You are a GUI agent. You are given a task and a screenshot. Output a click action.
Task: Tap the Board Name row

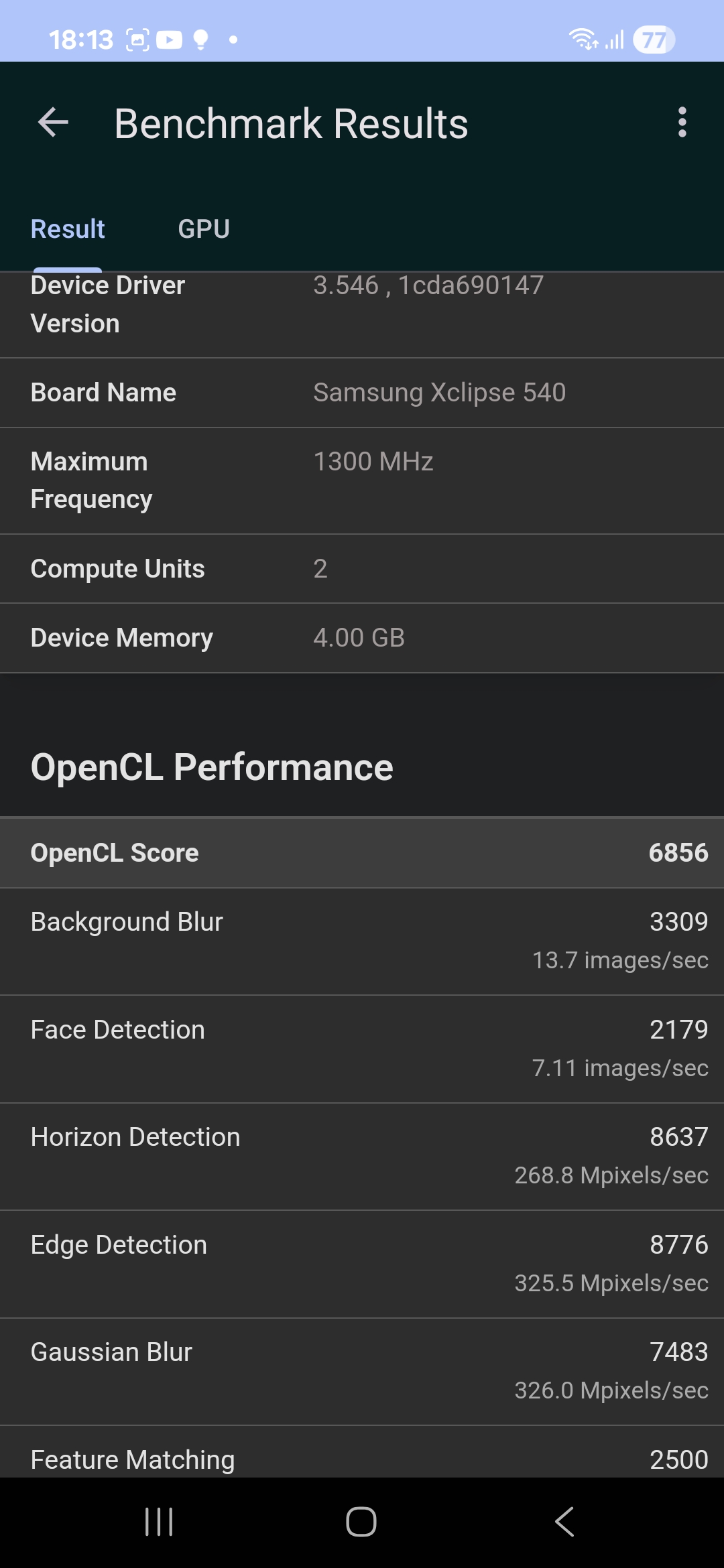(362, 393)
